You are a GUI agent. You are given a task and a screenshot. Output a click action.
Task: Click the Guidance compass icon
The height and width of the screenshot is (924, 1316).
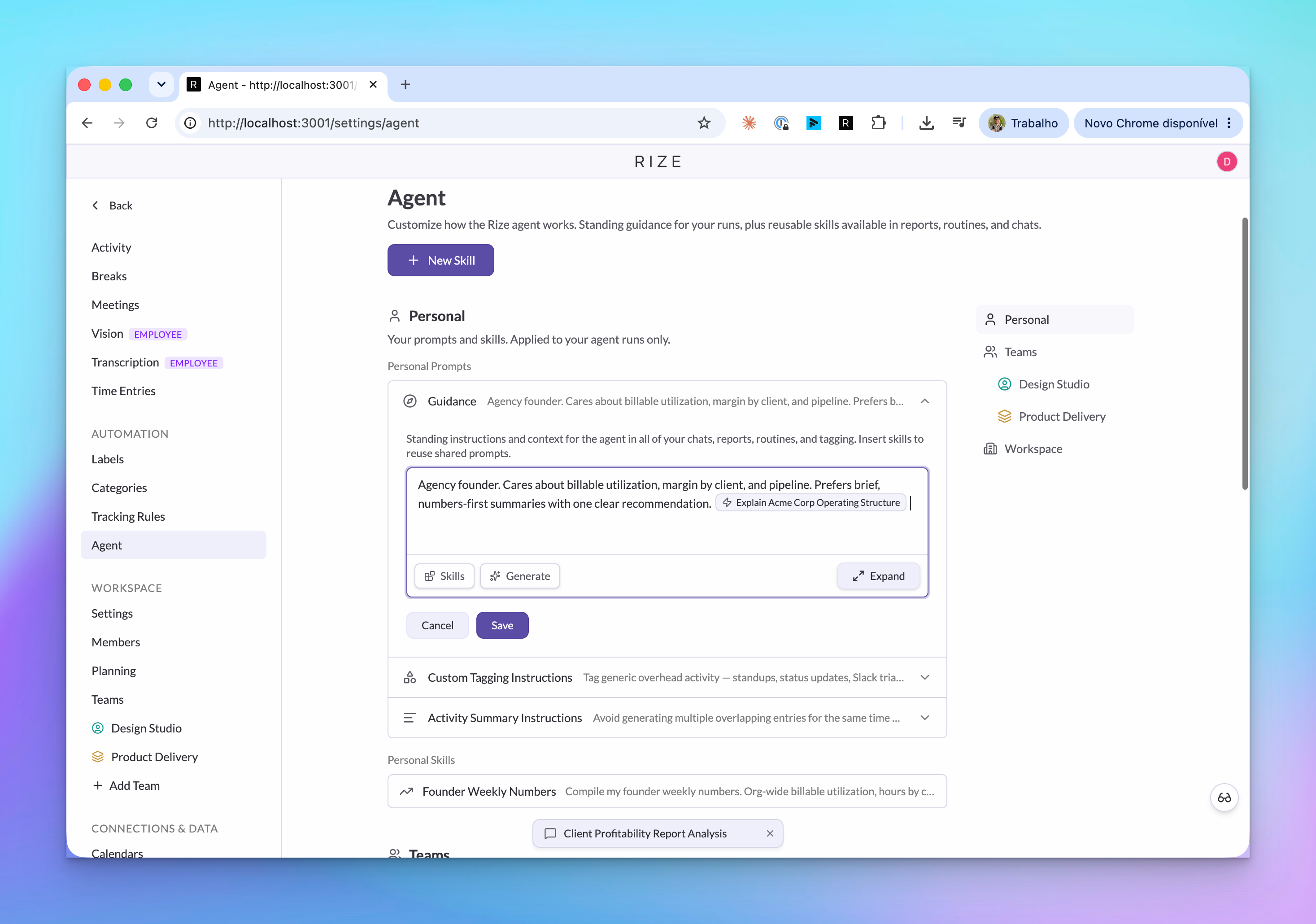[x=410, y=401]
